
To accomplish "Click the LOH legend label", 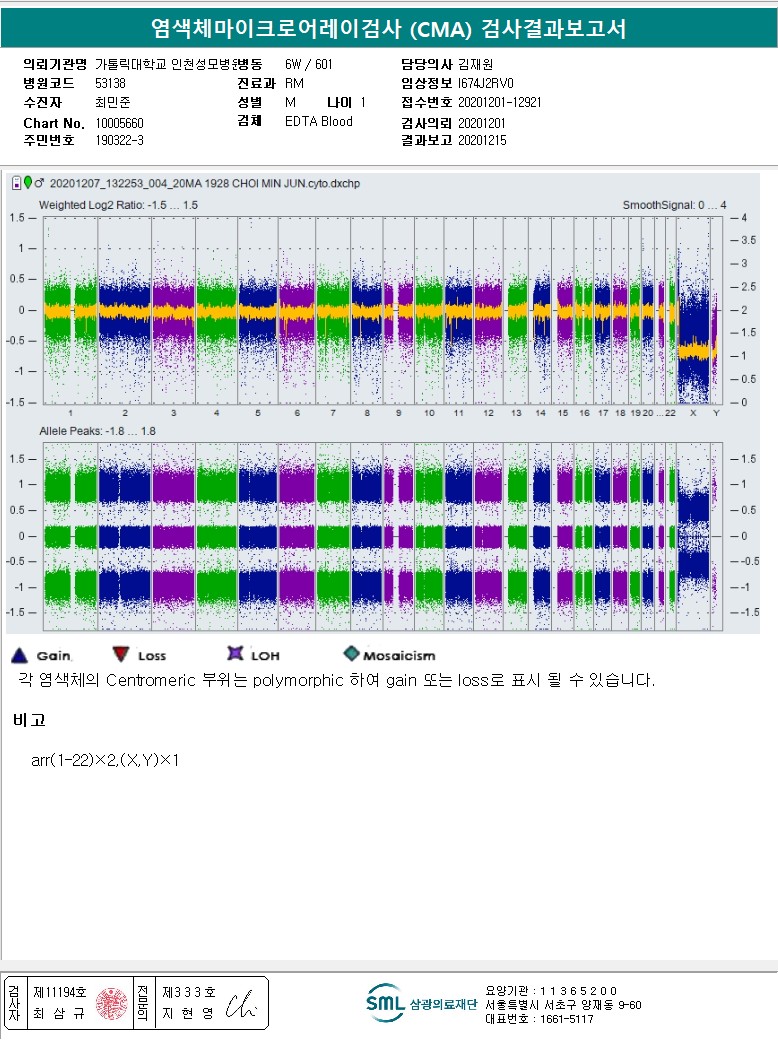I will 265,656.
